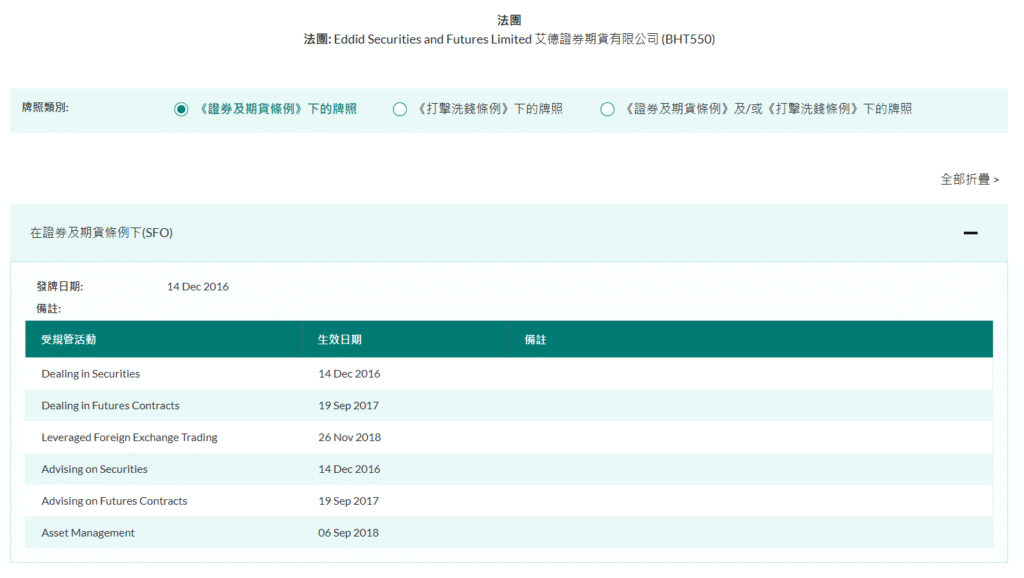This screenshot has width=1024, height=578.
Task: Click the 生效日期 column header
Action: [339, 340]
